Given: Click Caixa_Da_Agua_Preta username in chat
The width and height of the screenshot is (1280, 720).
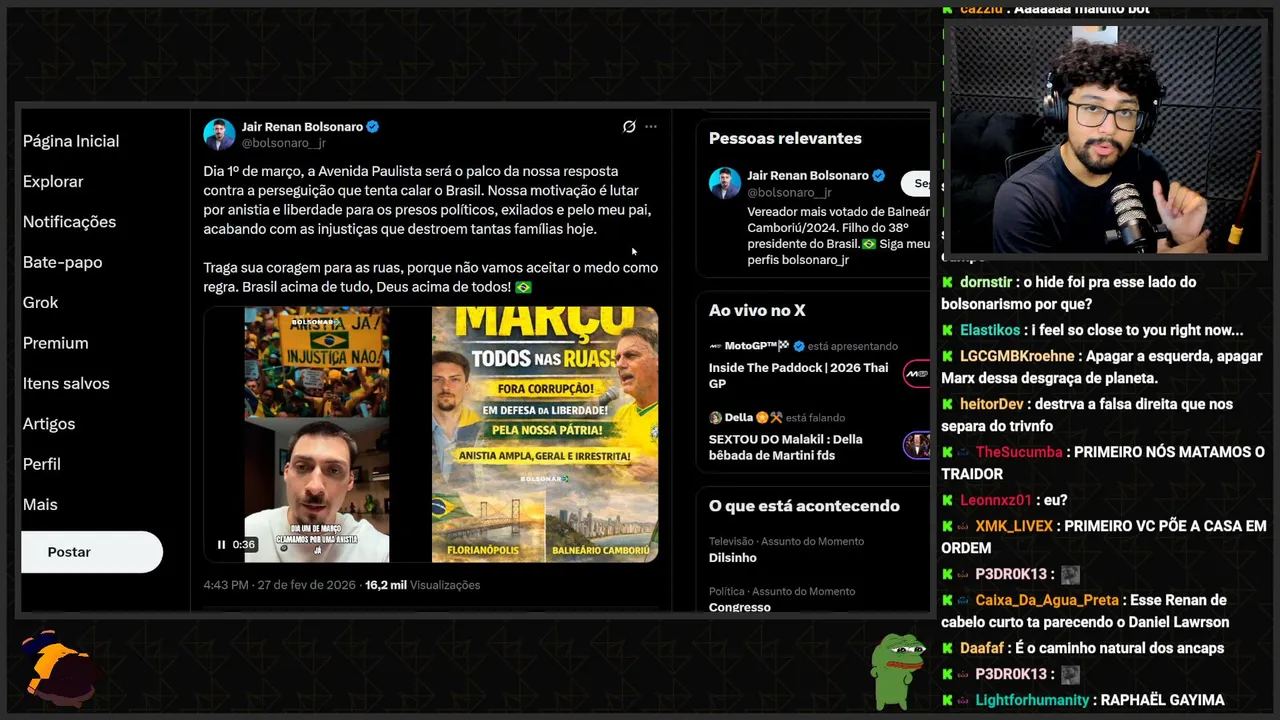Looking at the screenshot, I should (x=1047, y=600).
